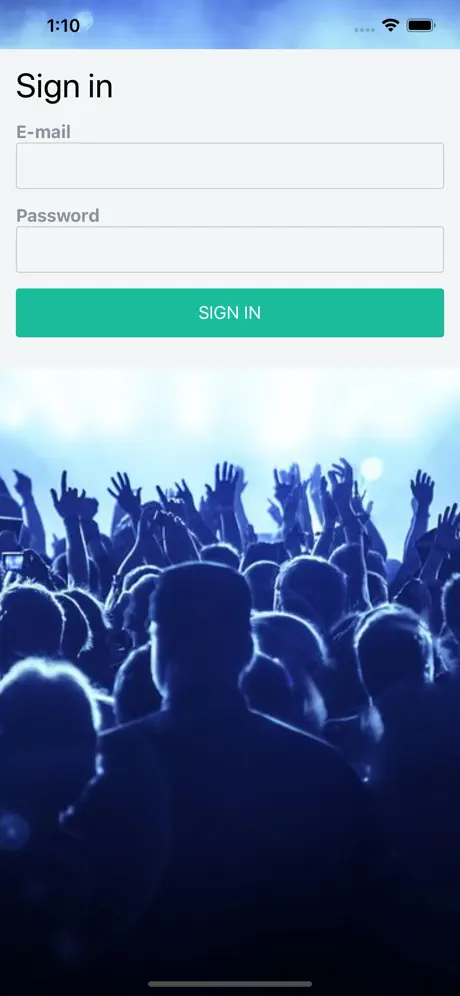This screenshot has width=460, height=996.
Task: Tap the glowing phone screen held in crowd
Action: point(13,562)
